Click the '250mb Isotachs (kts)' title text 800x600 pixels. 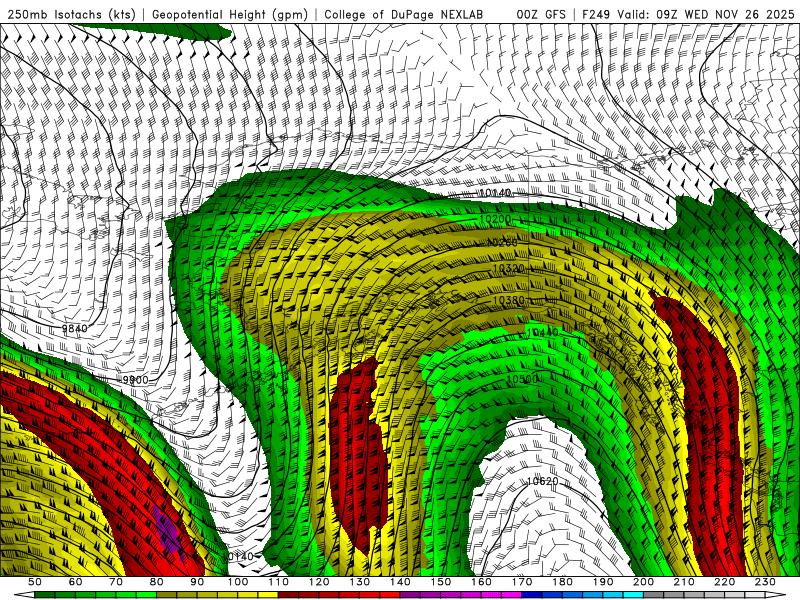click(x=72, y=15)
